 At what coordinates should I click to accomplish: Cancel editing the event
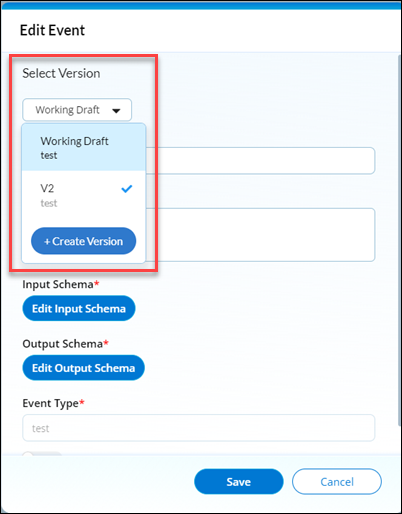[x=337, y=482]
